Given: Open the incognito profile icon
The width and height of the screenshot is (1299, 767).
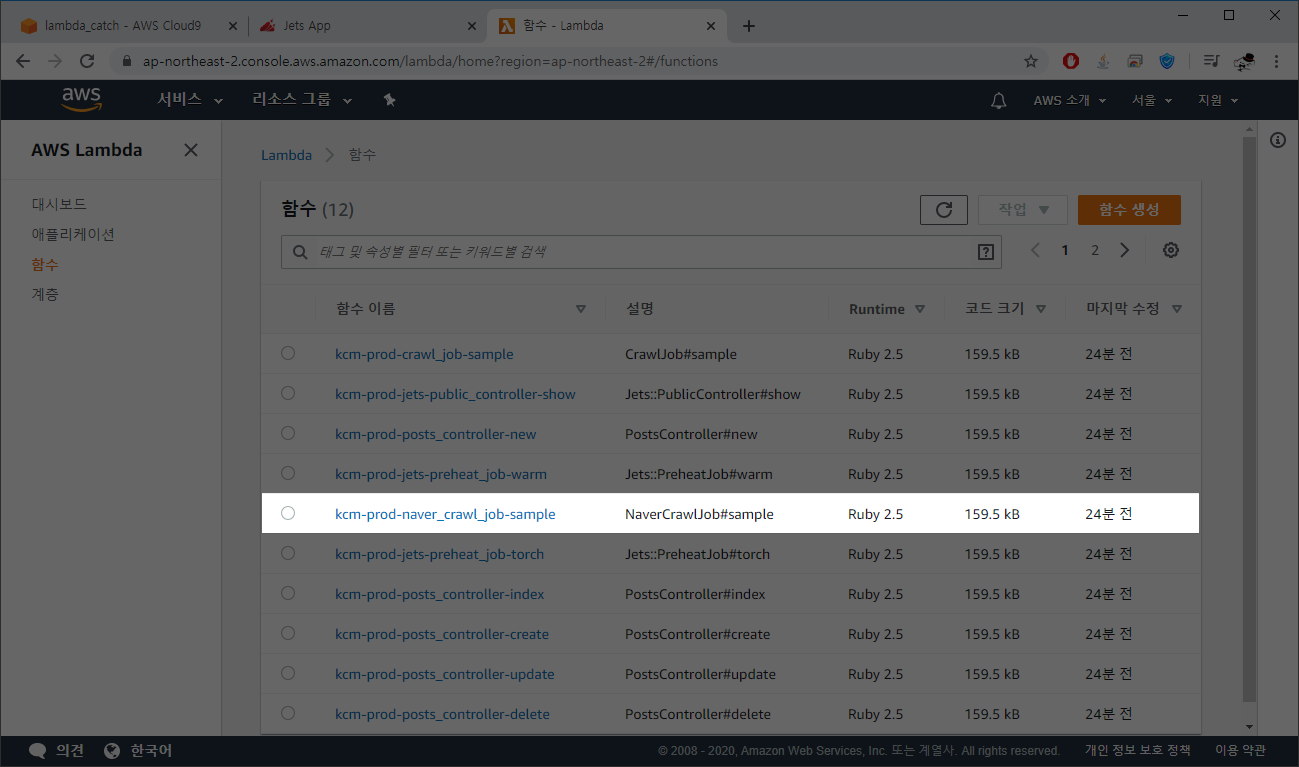Looking at the screenshot, I should 1245,61.
